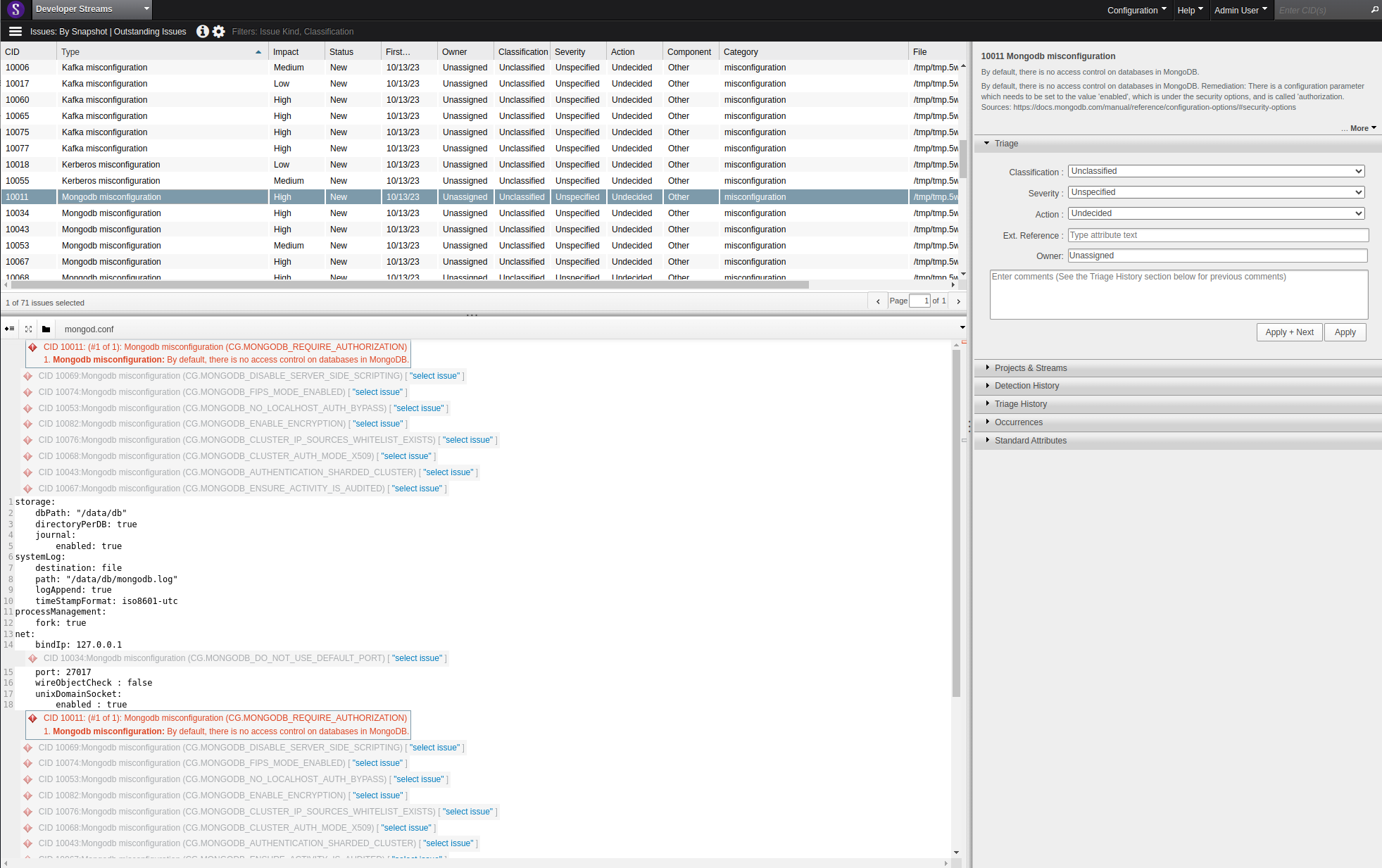Viewport: 1382px width, 868px height.
Task: Sort issues by Type column header
Action: pyautogui.click(x=162, y=52)
